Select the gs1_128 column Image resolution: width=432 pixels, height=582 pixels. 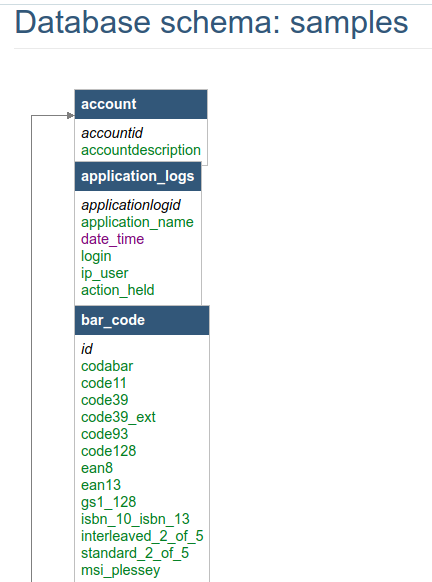(109, 502)
